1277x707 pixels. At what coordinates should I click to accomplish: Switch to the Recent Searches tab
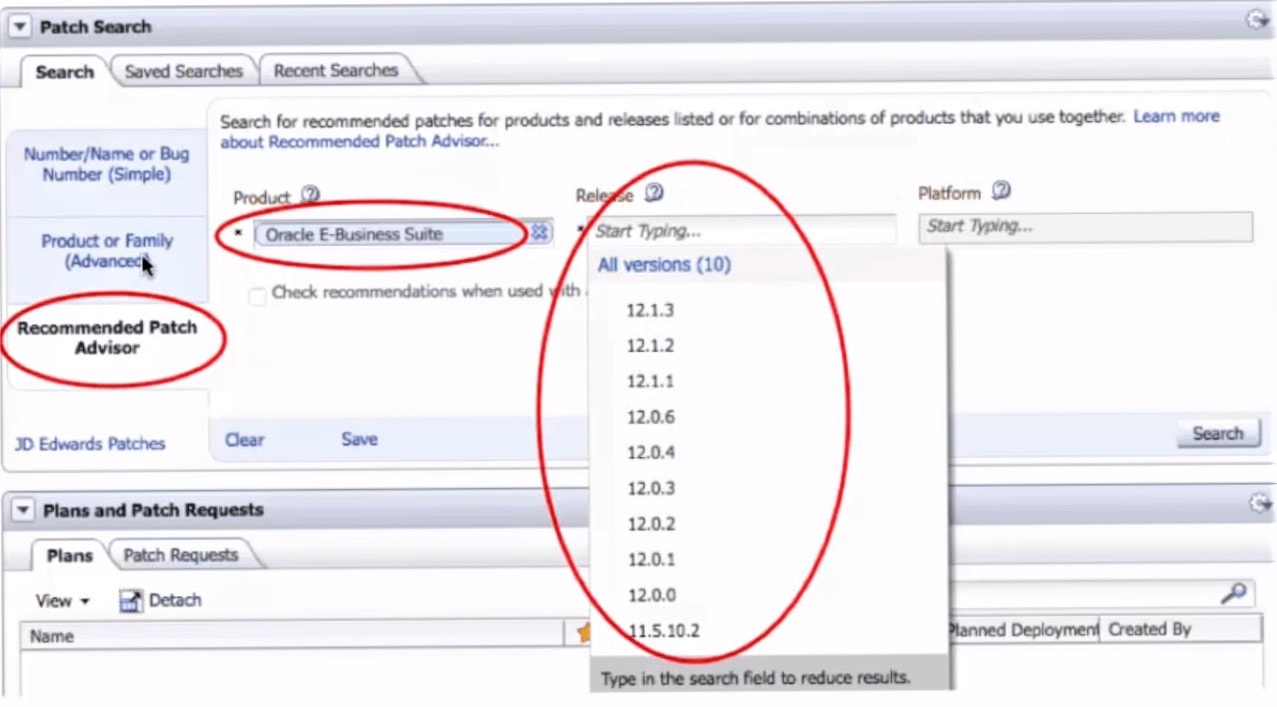point(336,70)
